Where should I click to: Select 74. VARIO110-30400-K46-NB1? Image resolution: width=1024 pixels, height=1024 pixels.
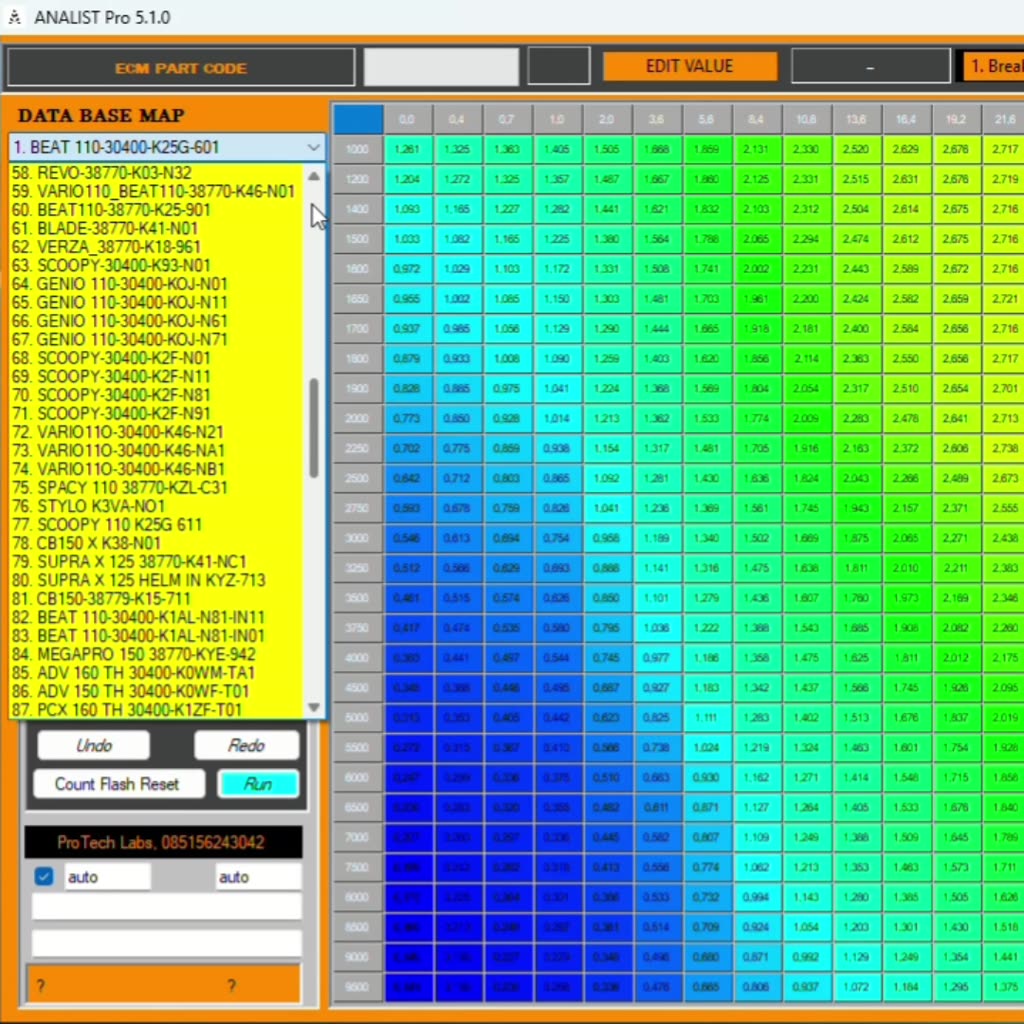pyautogui.click(x=155, y=469)
